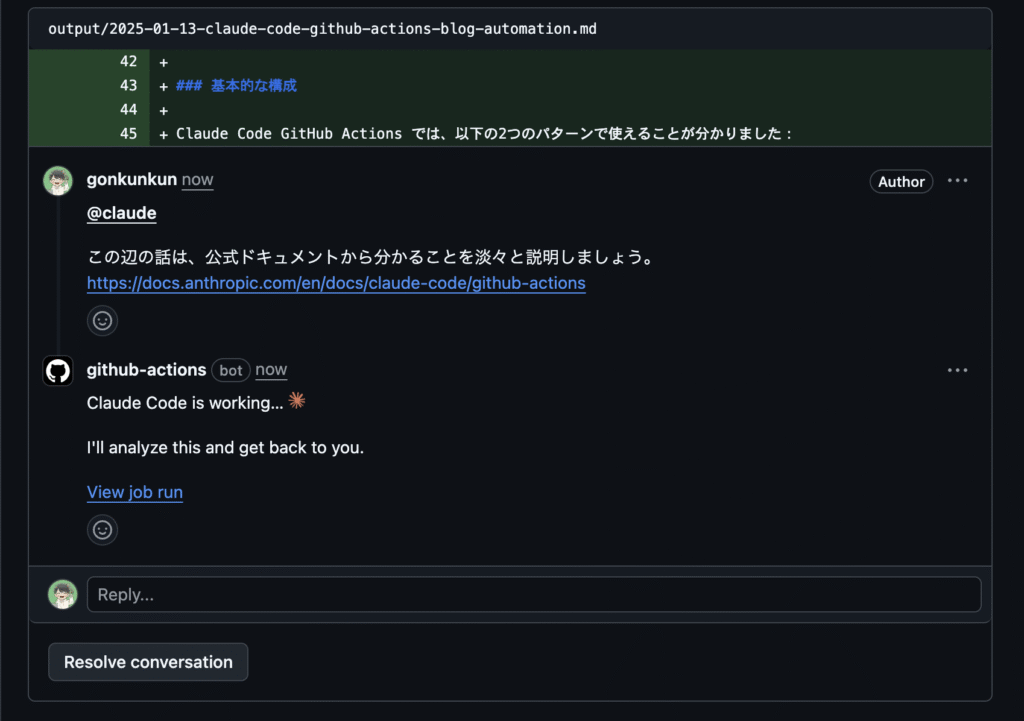Click the Author badge label
The width and height of the screenshot is (1024, 721).
pyautogui.click(x=901, y=182)
